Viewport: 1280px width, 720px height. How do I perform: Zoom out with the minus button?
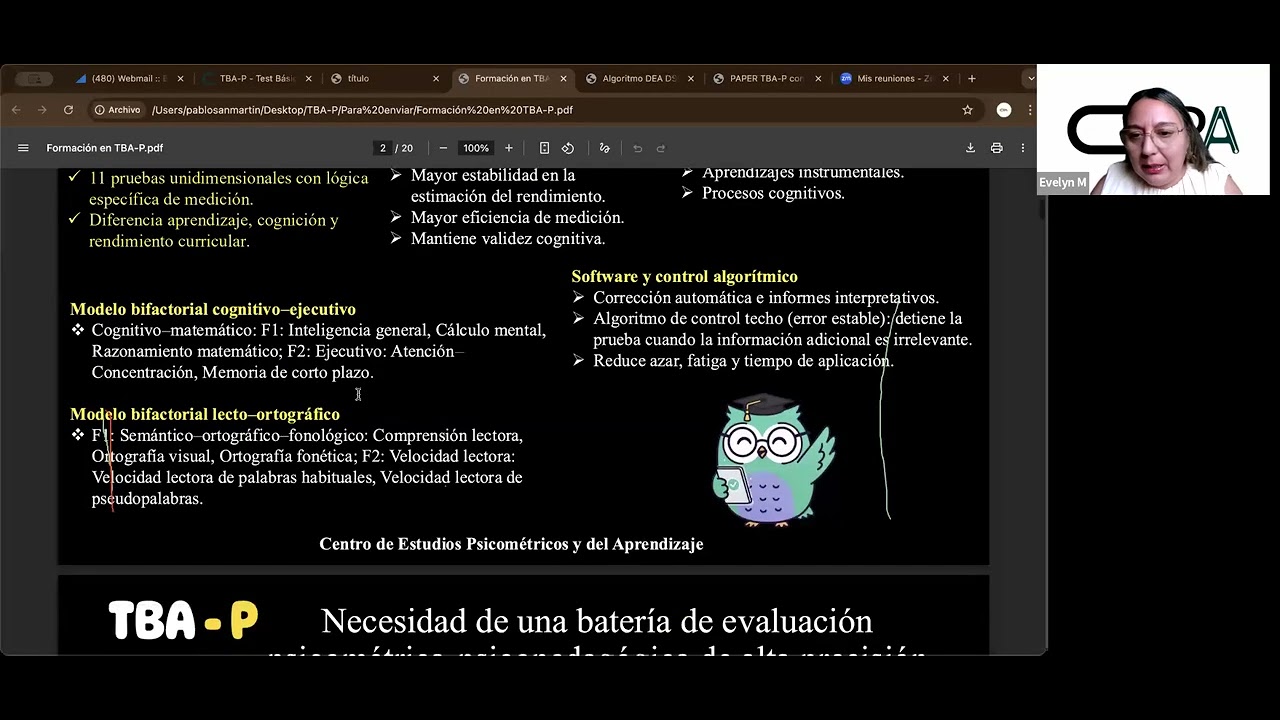443,148
